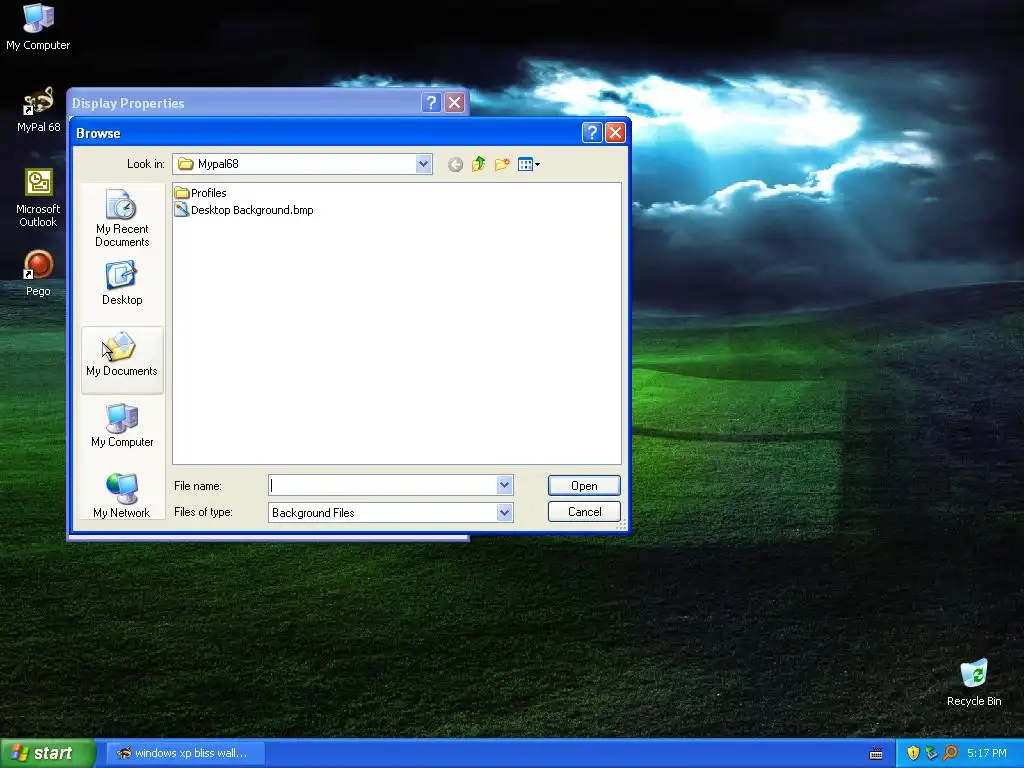Choose My Computer in the Browse places bar

coord(122,425)
